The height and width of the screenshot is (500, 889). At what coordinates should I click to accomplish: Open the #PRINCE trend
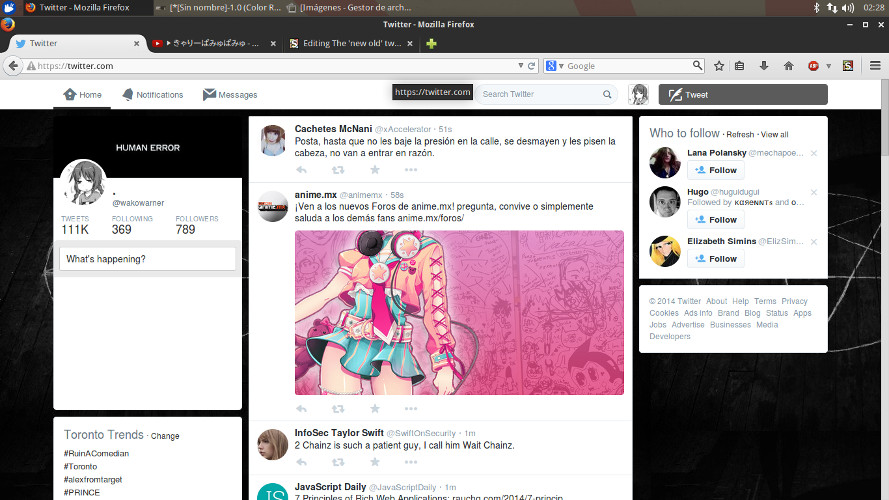[82, 493]
